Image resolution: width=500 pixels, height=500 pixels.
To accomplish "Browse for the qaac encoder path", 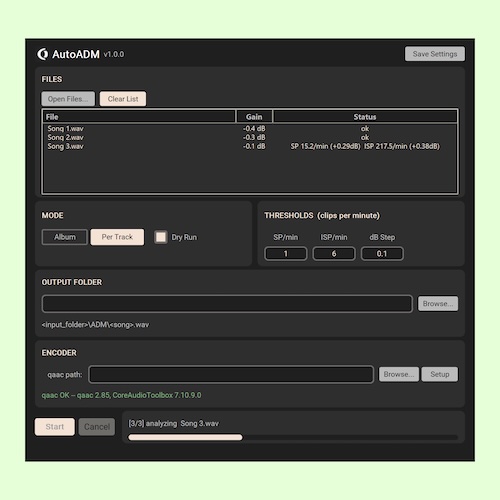I will [399, 374].
